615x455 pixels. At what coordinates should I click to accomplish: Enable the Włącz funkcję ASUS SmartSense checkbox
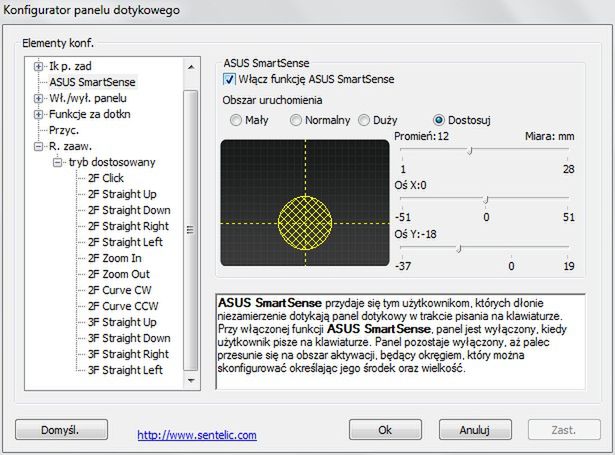pyautogui.click(x=229, y=79)
